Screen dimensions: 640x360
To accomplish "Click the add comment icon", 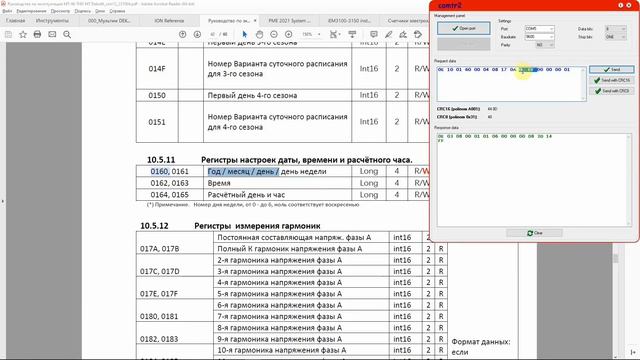I will tap(373, 34).
